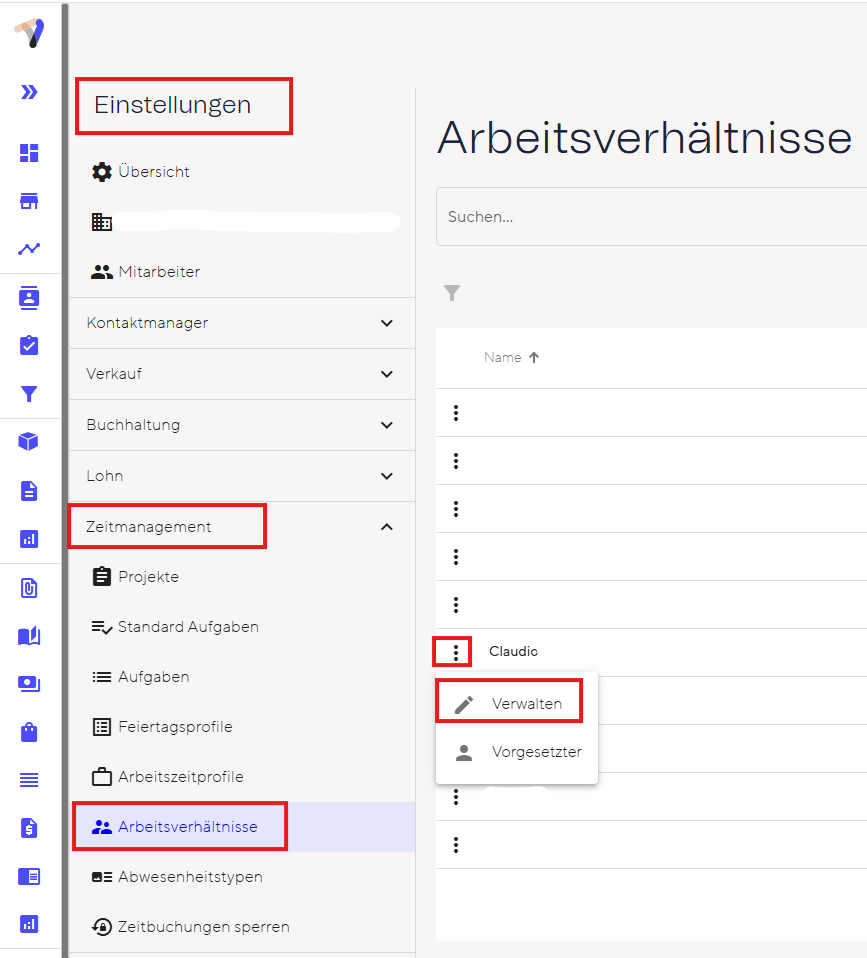Click the filter icon above the table
867x958 pixels.
452,293
